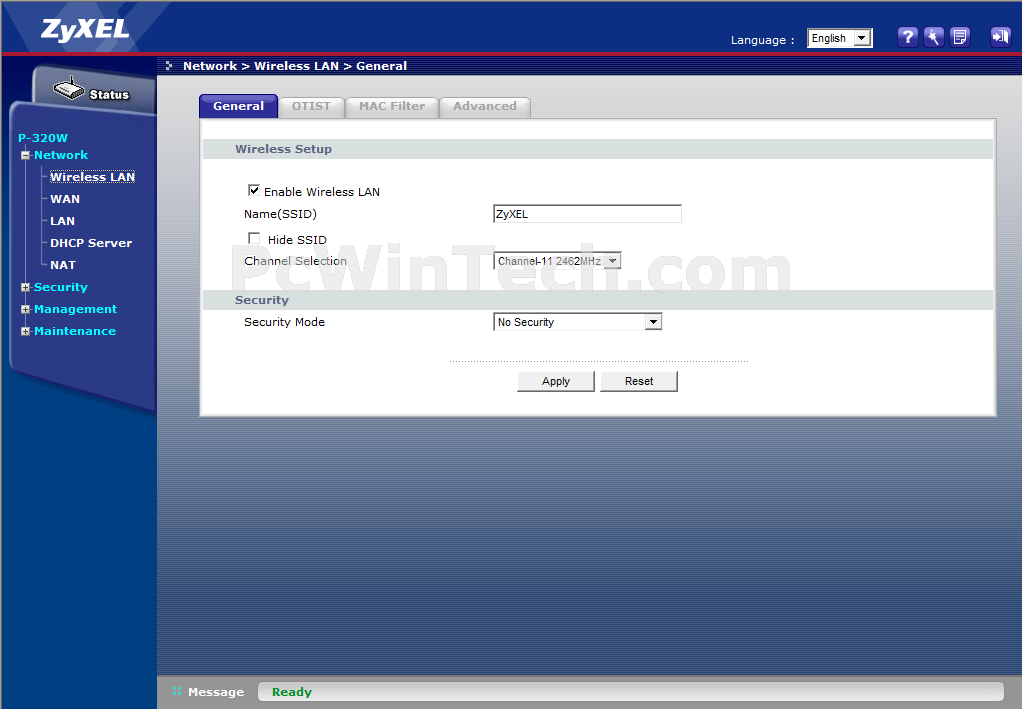Click the Status router icon
The width and height of the screenshot is (1022, 709).
tap(68, 89)
